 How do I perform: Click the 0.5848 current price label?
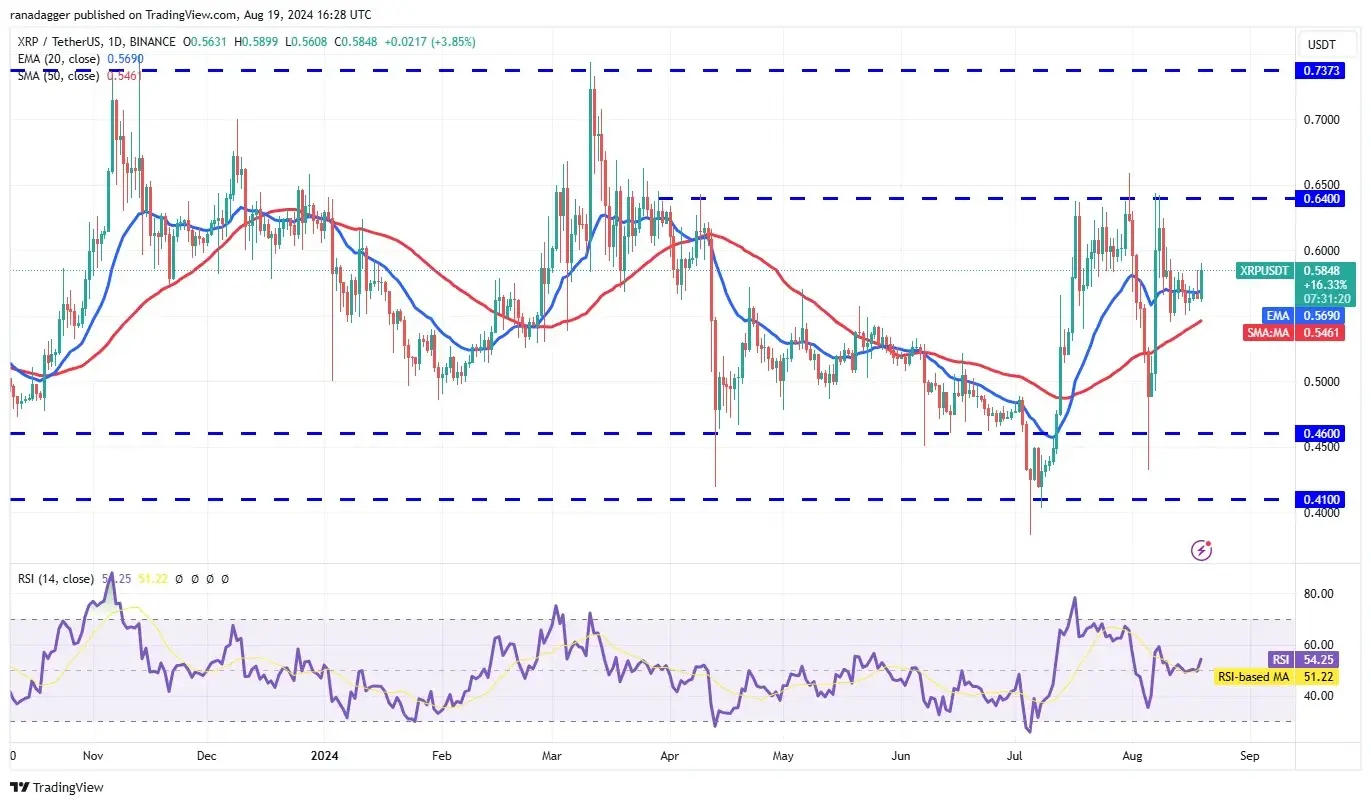point(1321,270)
